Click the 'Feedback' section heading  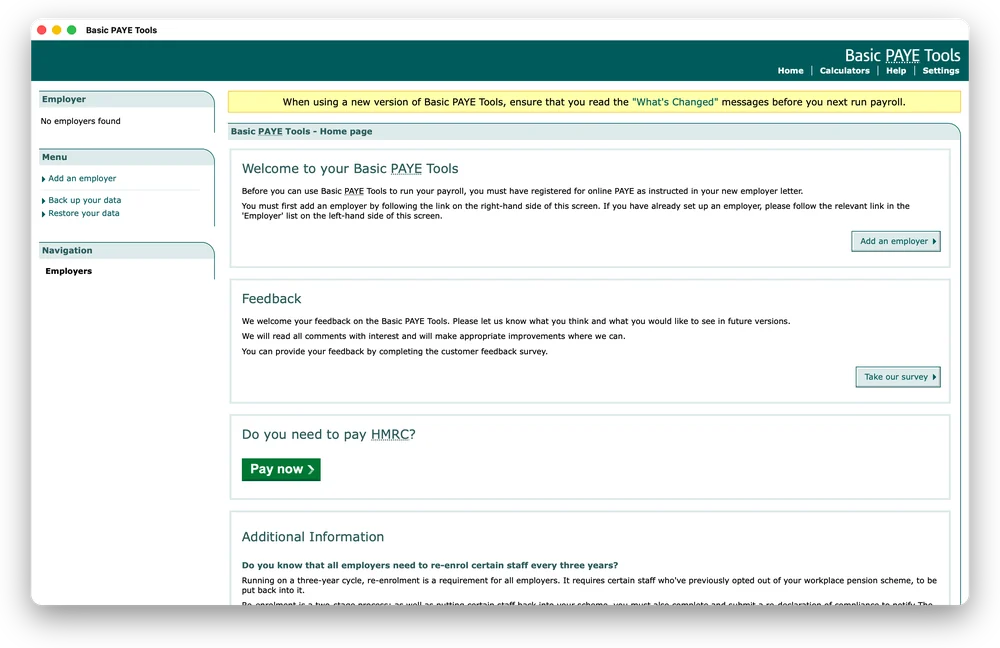pos(272,299)
